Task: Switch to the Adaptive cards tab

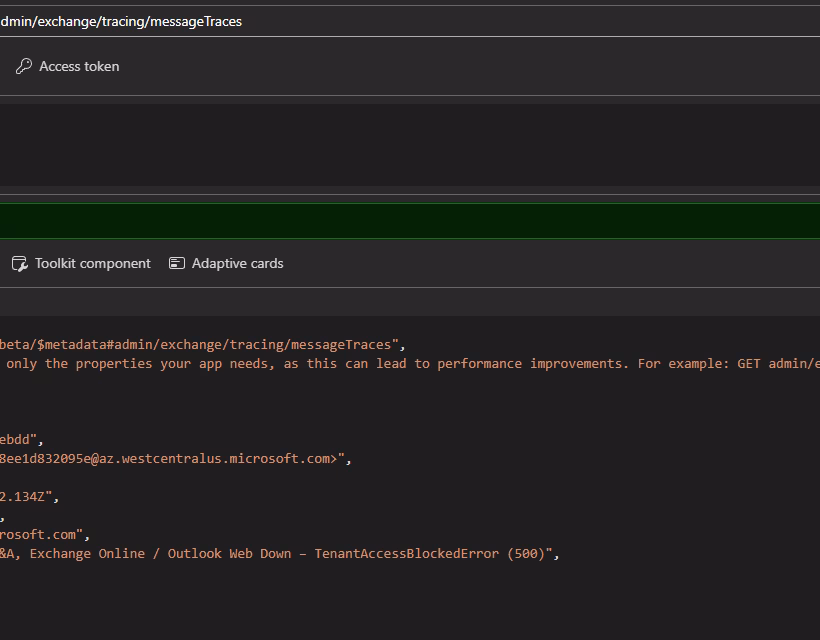Action: (237, 263)
